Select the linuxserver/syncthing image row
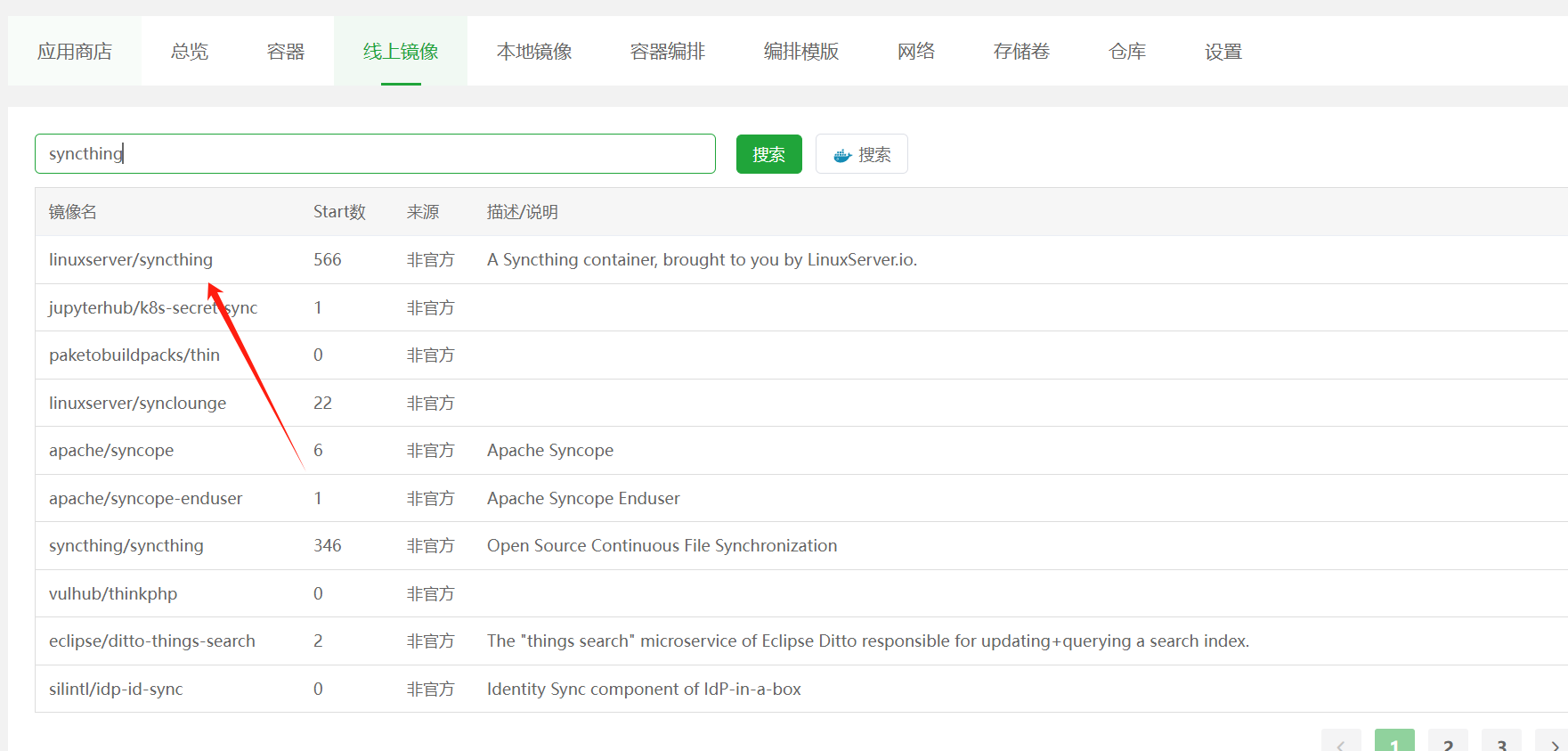 pyautogui.click(x=801, y=259)
